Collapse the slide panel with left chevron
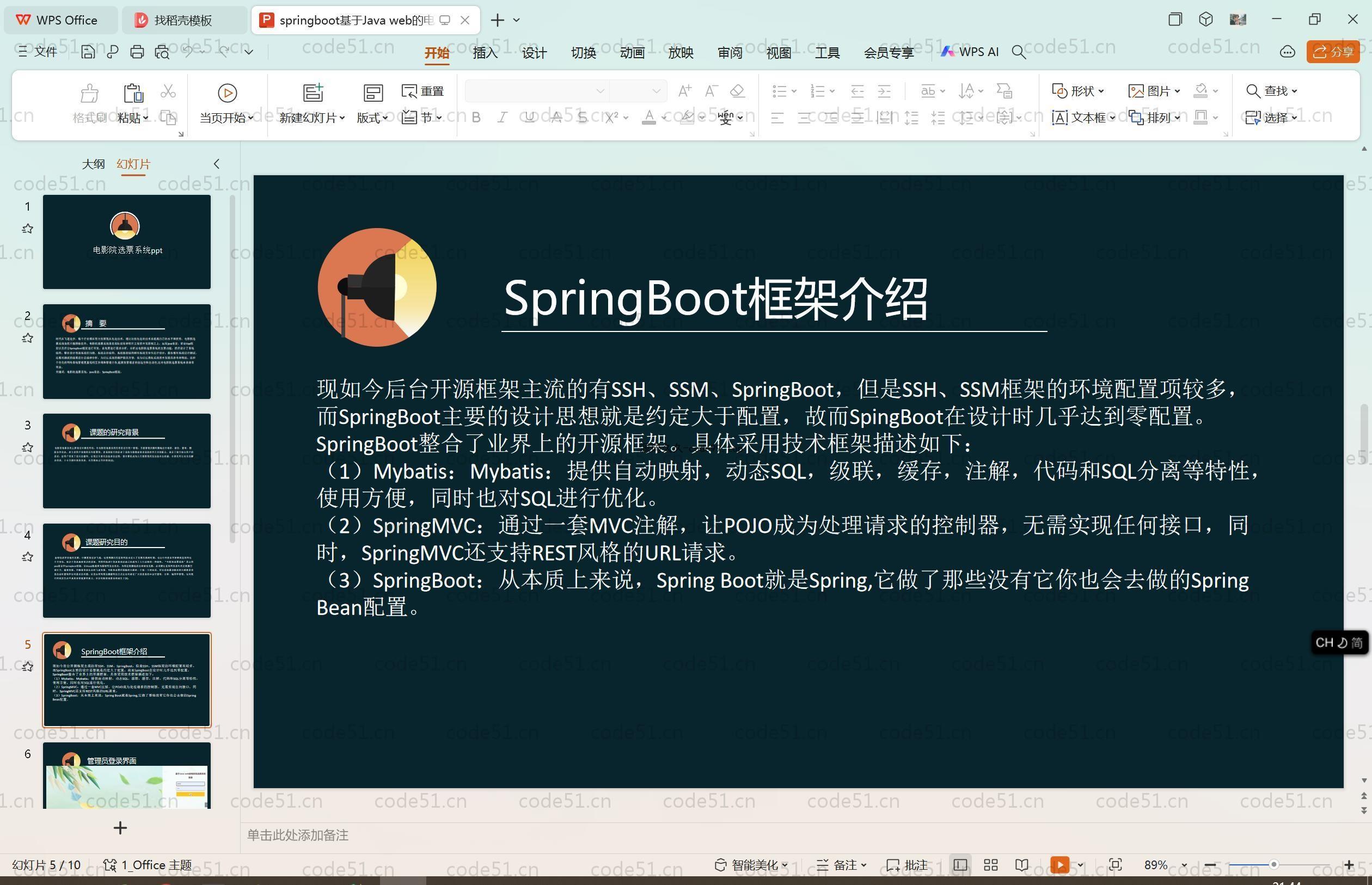 (x=217, y=164)
